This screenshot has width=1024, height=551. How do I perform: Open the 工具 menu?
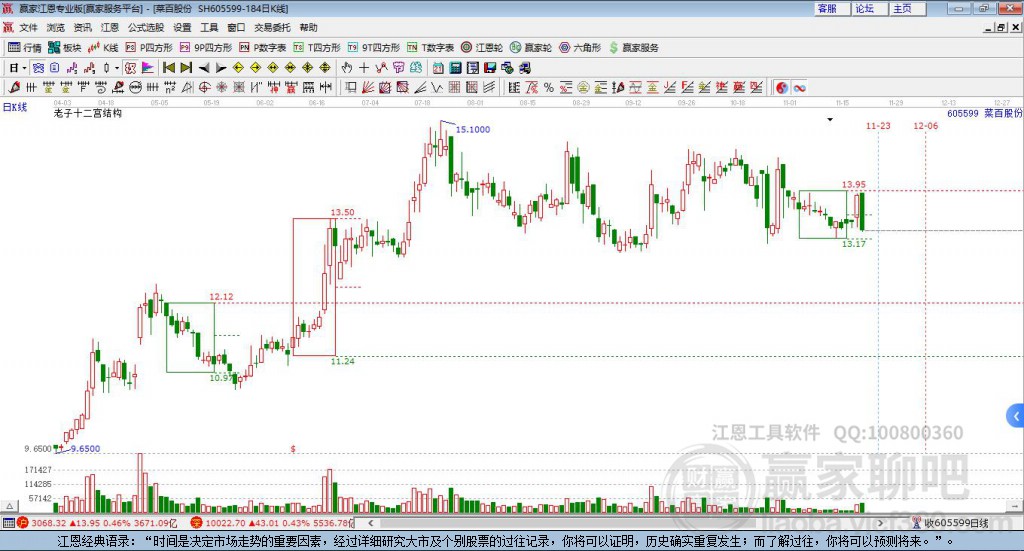pos(209,27)
